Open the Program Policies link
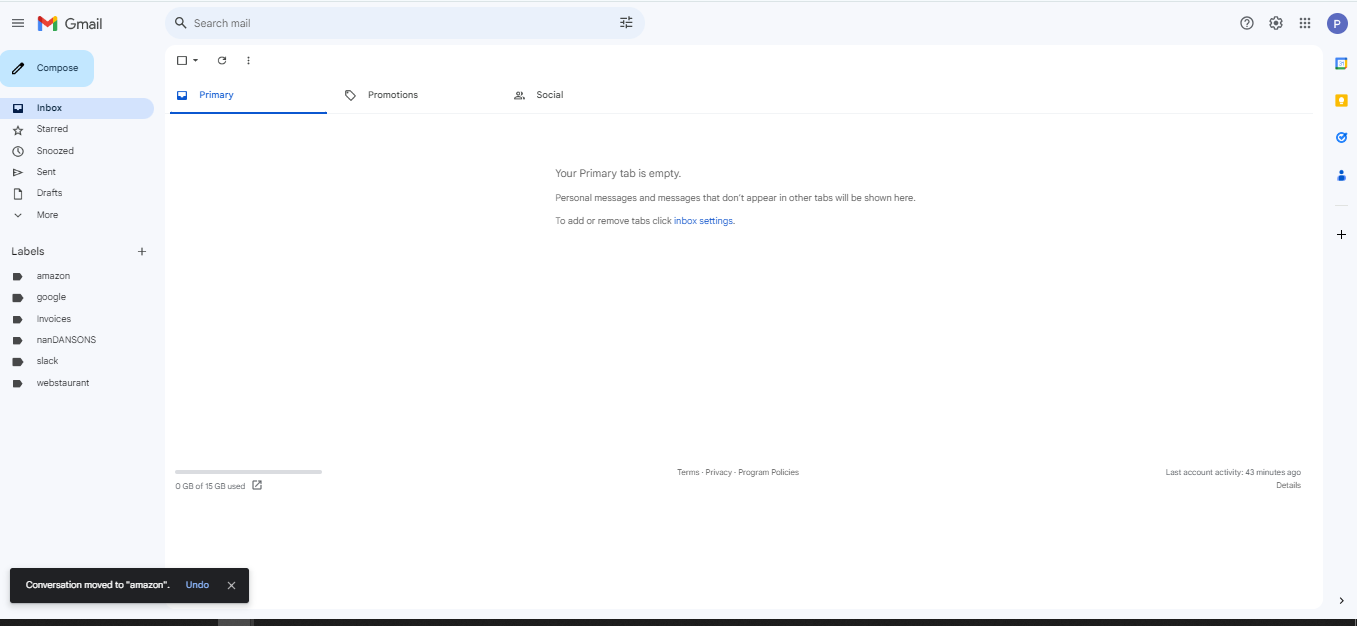 click(x=769, y=472)
